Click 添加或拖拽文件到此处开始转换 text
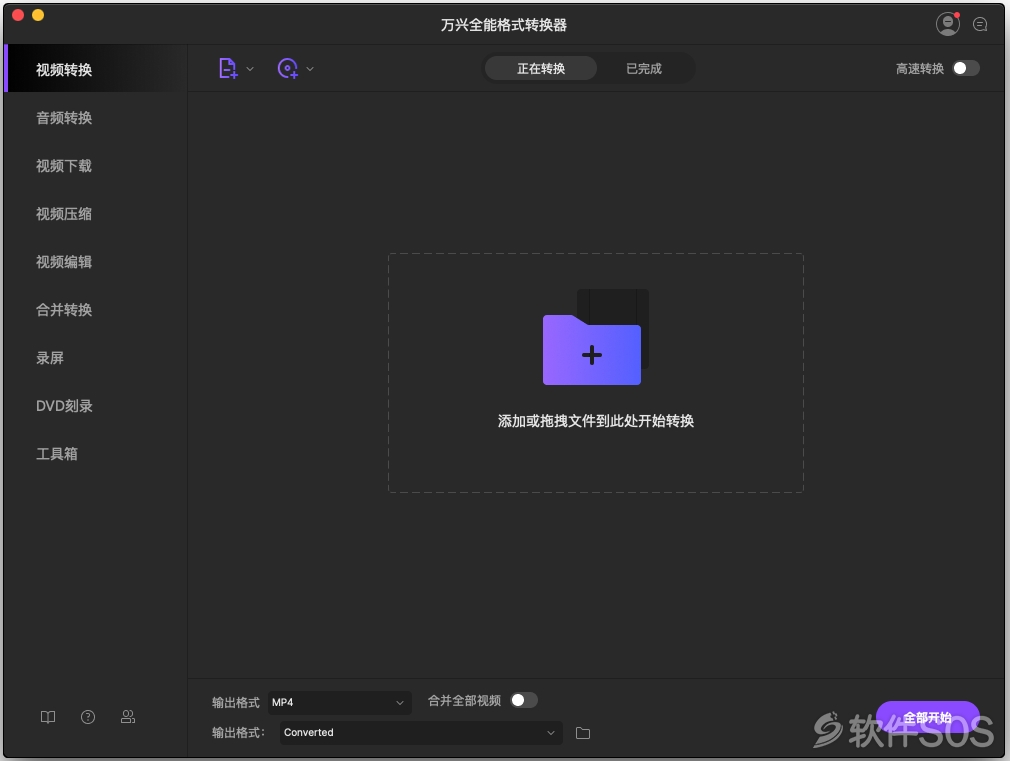The image size is (1010, 761). tap(596, 421)
